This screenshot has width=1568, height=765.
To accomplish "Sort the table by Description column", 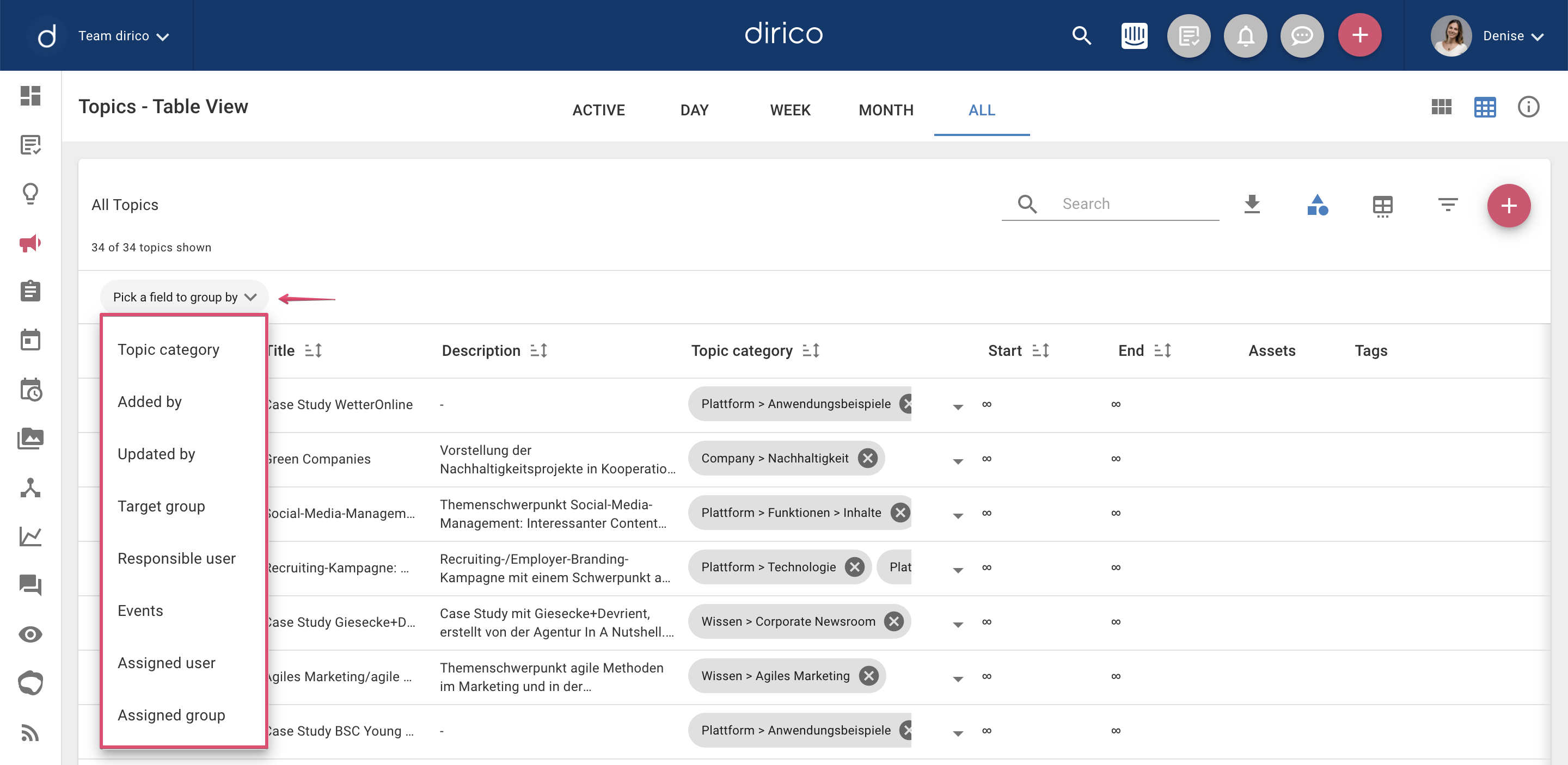I will (x=538, y=351).
